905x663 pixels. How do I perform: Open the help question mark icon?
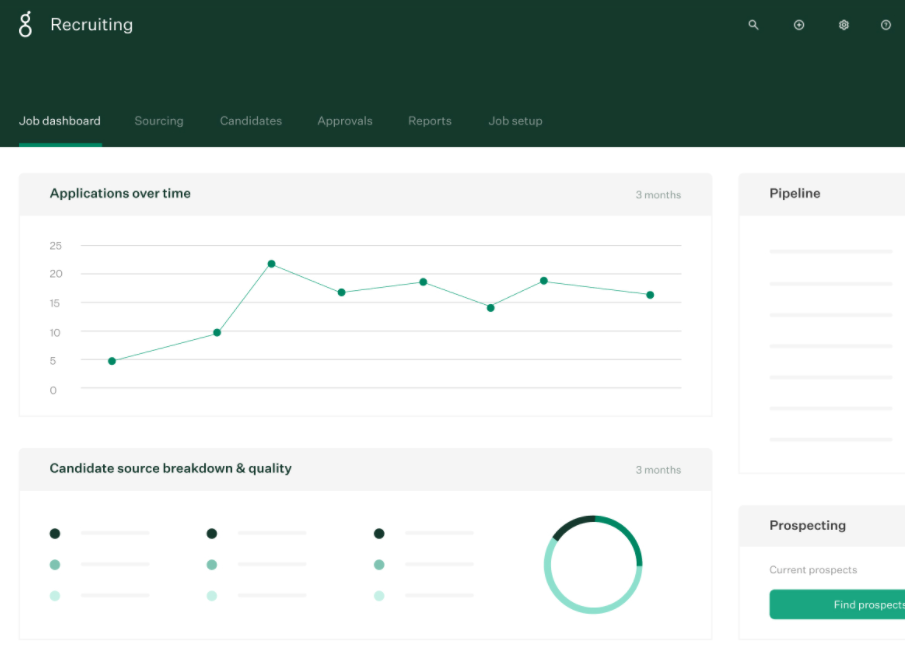tap(885, 24)
